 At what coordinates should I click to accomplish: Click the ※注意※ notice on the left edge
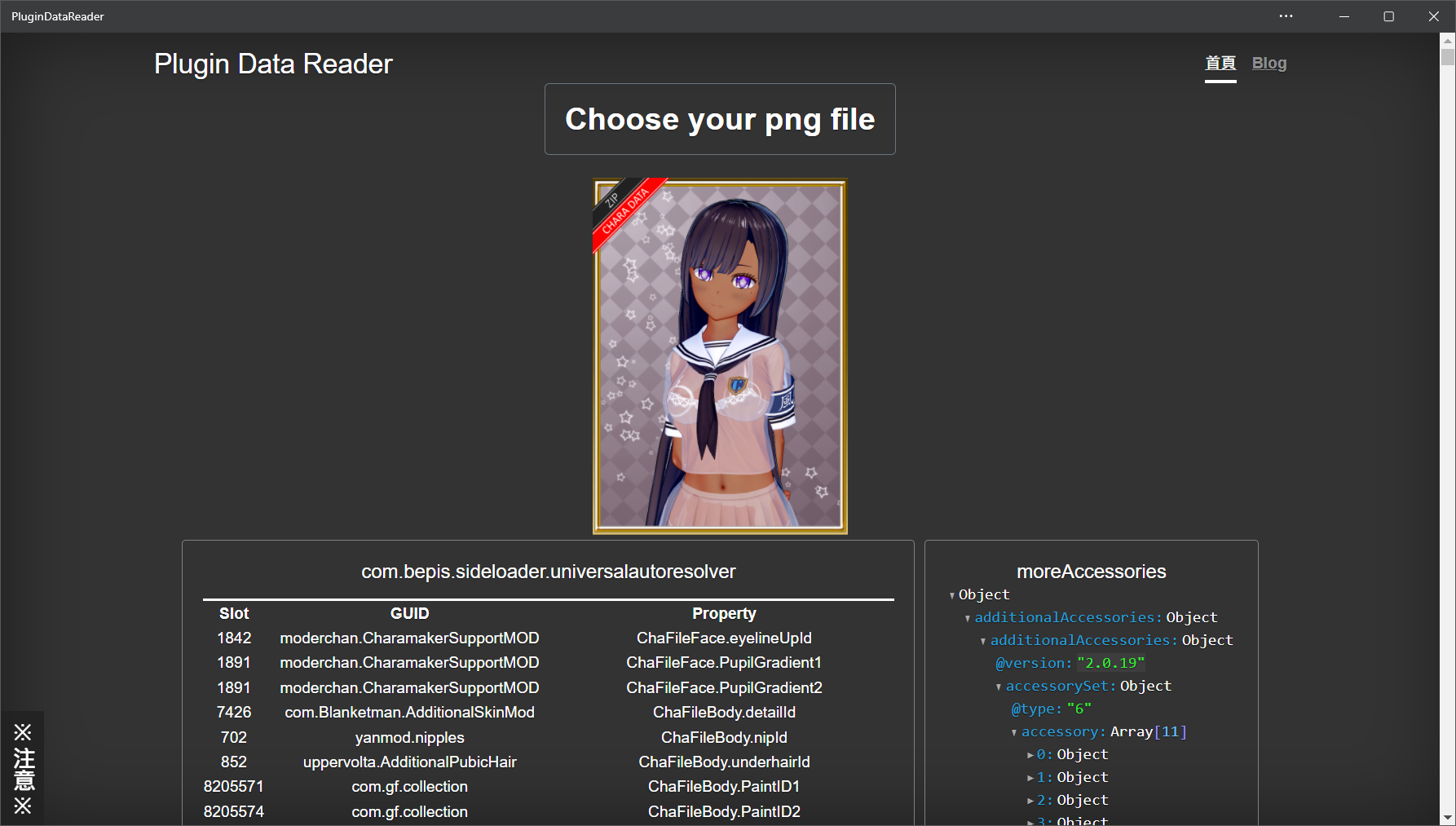pyautogui.click(x=24, y=767)
